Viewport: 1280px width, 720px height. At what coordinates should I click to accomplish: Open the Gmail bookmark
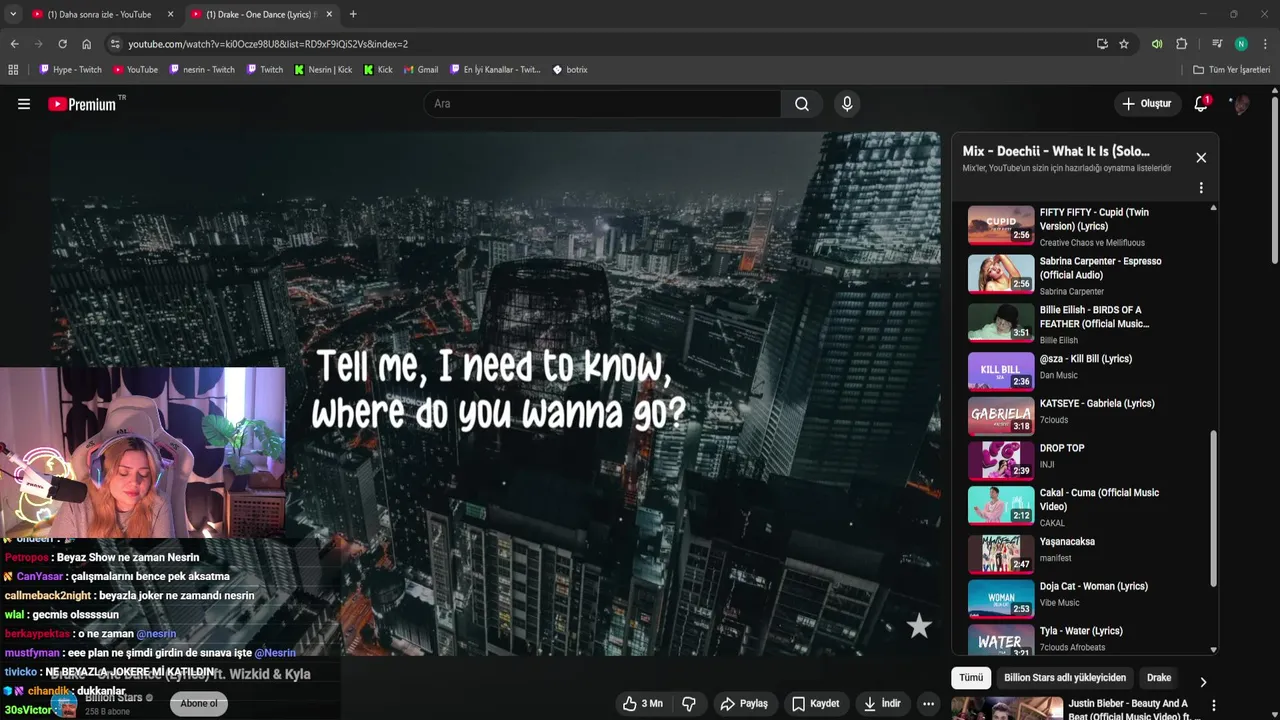421,70
